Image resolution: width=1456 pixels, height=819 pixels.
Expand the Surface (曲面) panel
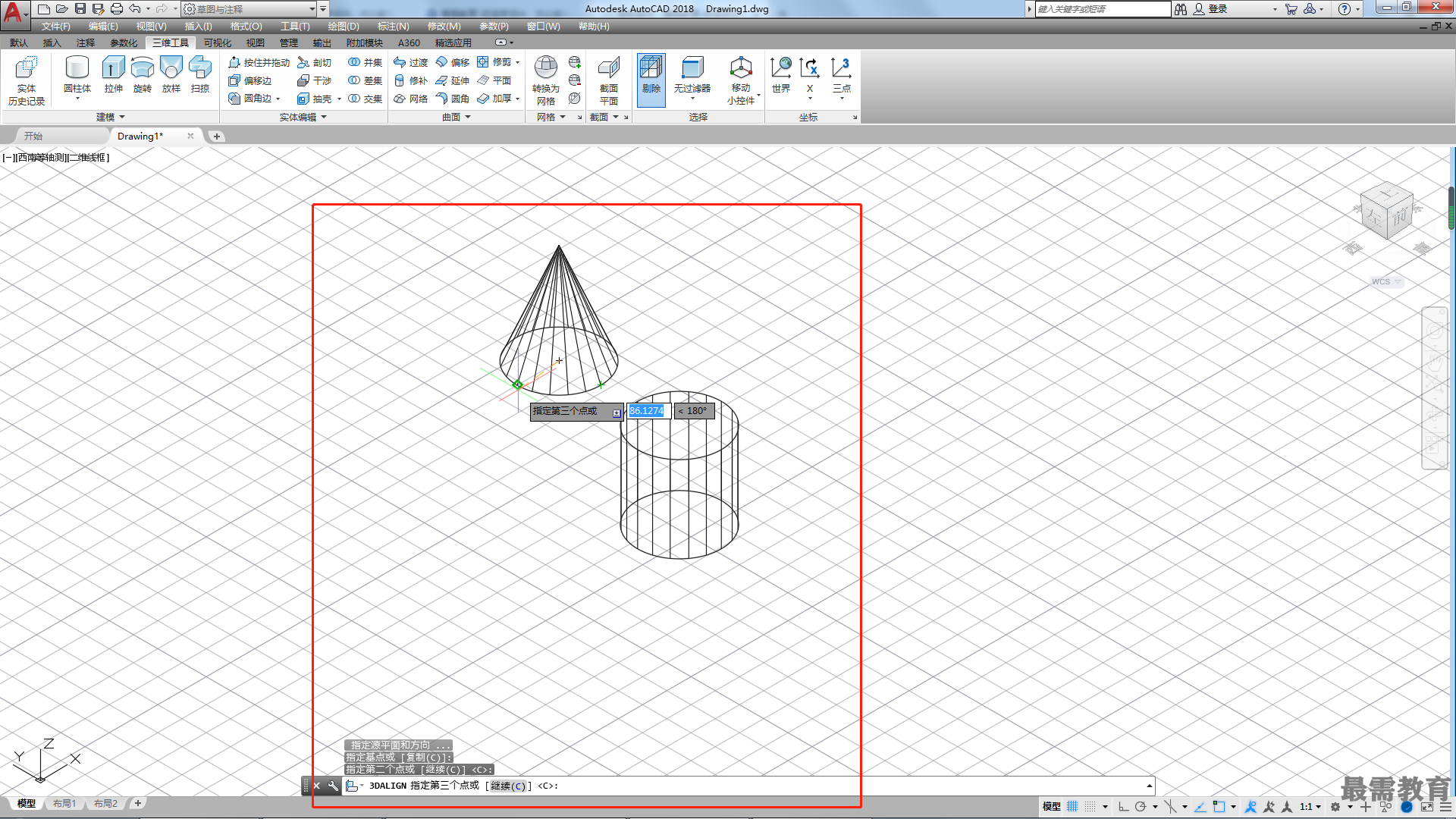(x=457, y=117)
